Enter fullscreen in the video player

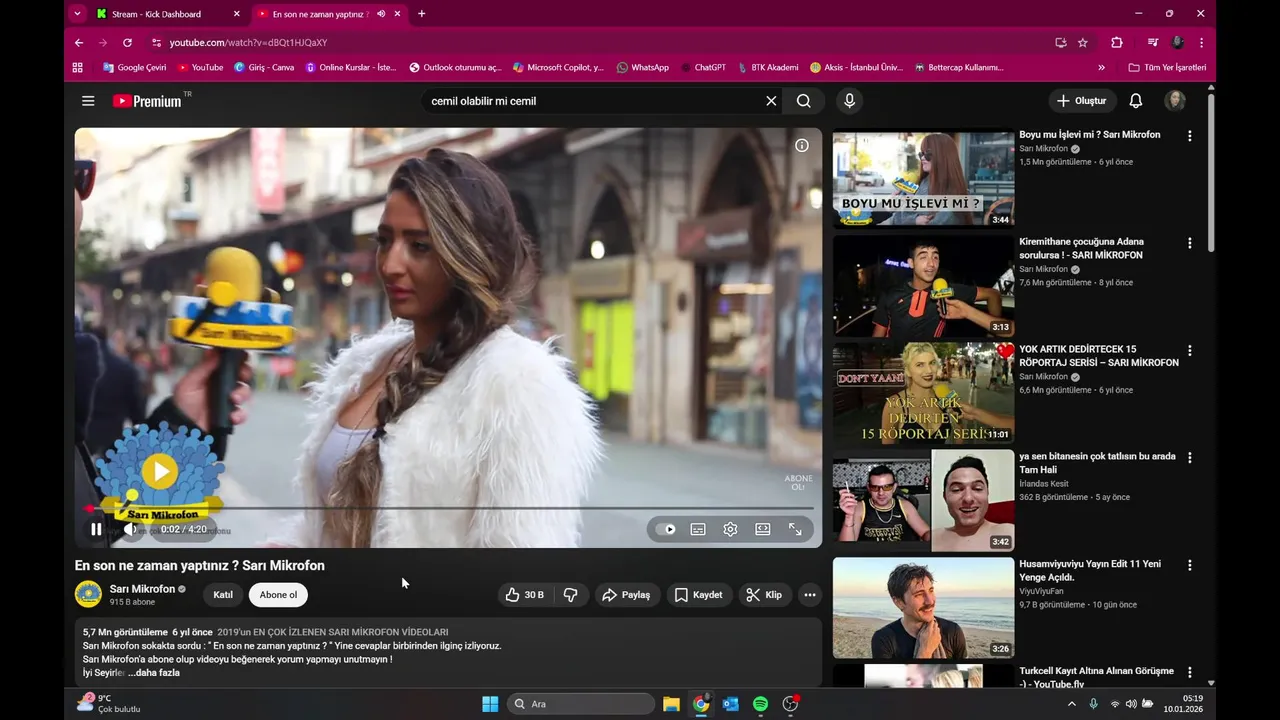(795, 529)
